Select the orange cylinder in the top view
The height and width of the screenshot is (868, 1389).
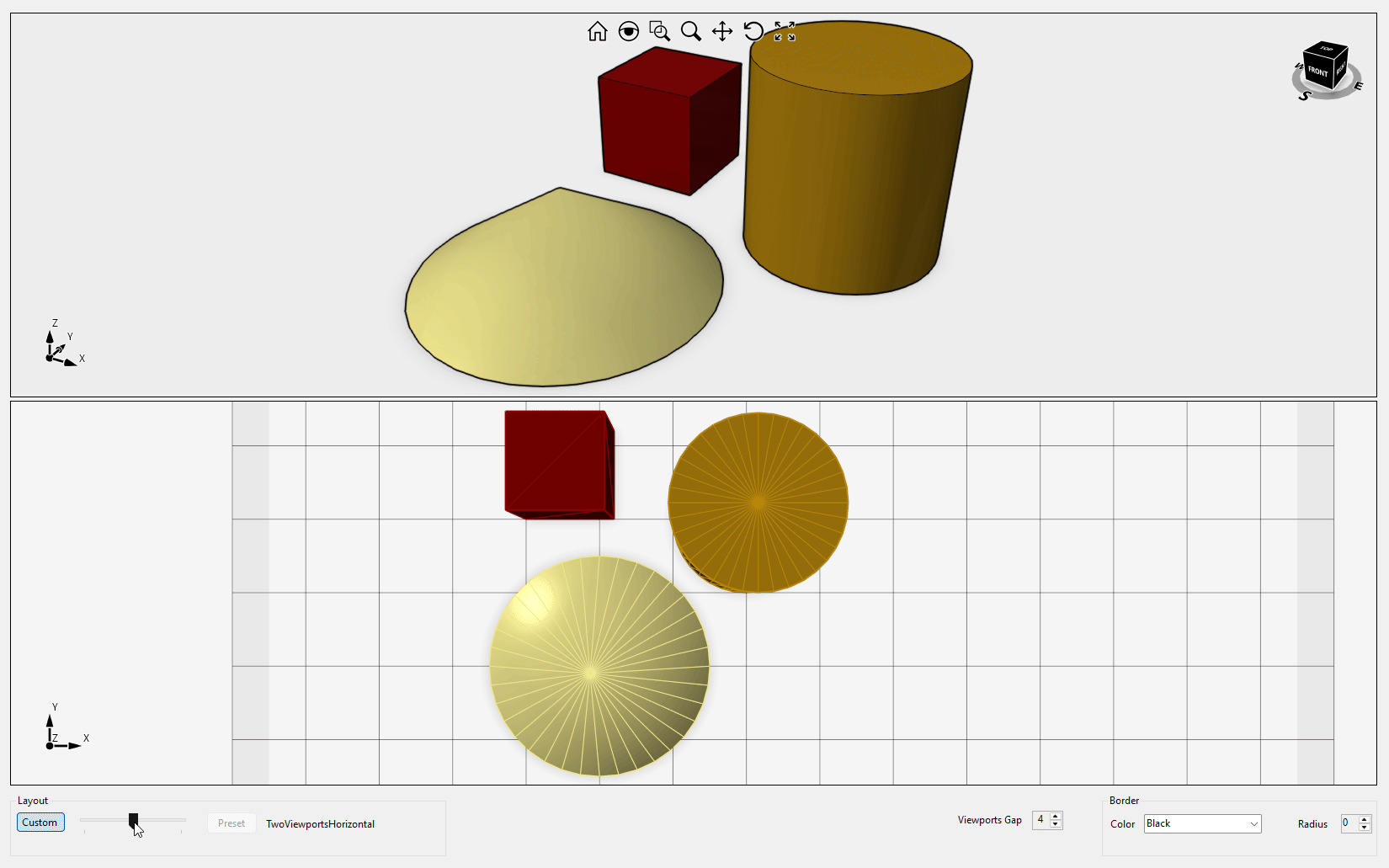tap(758, 503)
